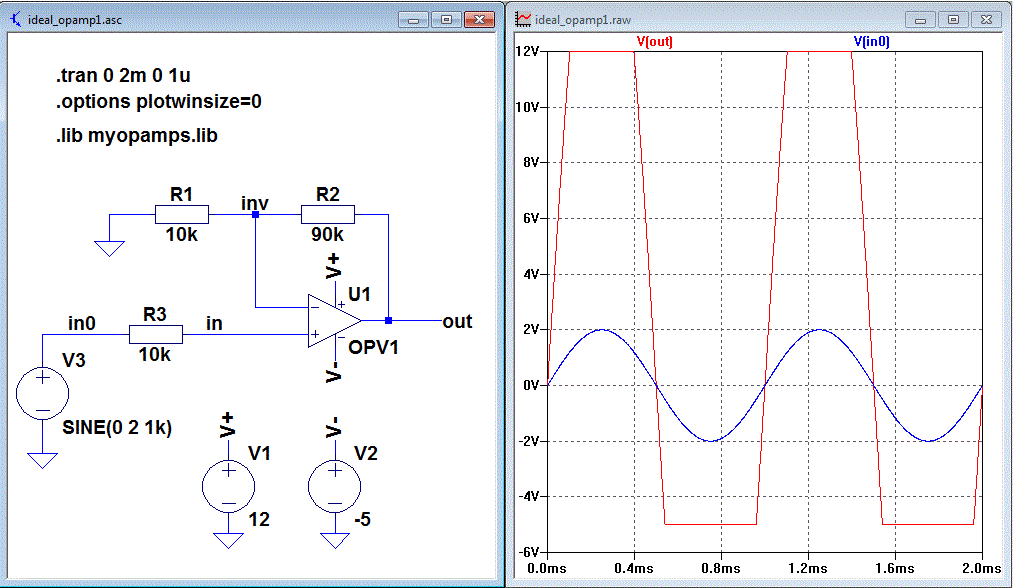Click the V3 reference designator label

pos(74,361)
